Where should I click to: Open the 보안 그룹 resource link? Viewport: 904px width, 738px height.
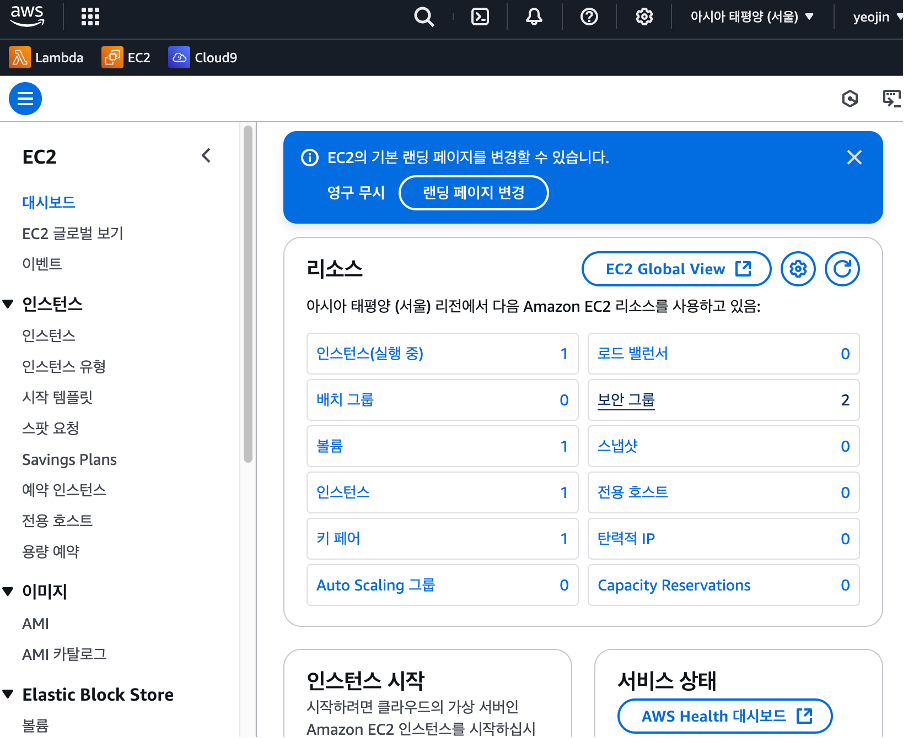pyautogui.click(x=626, y=400)
